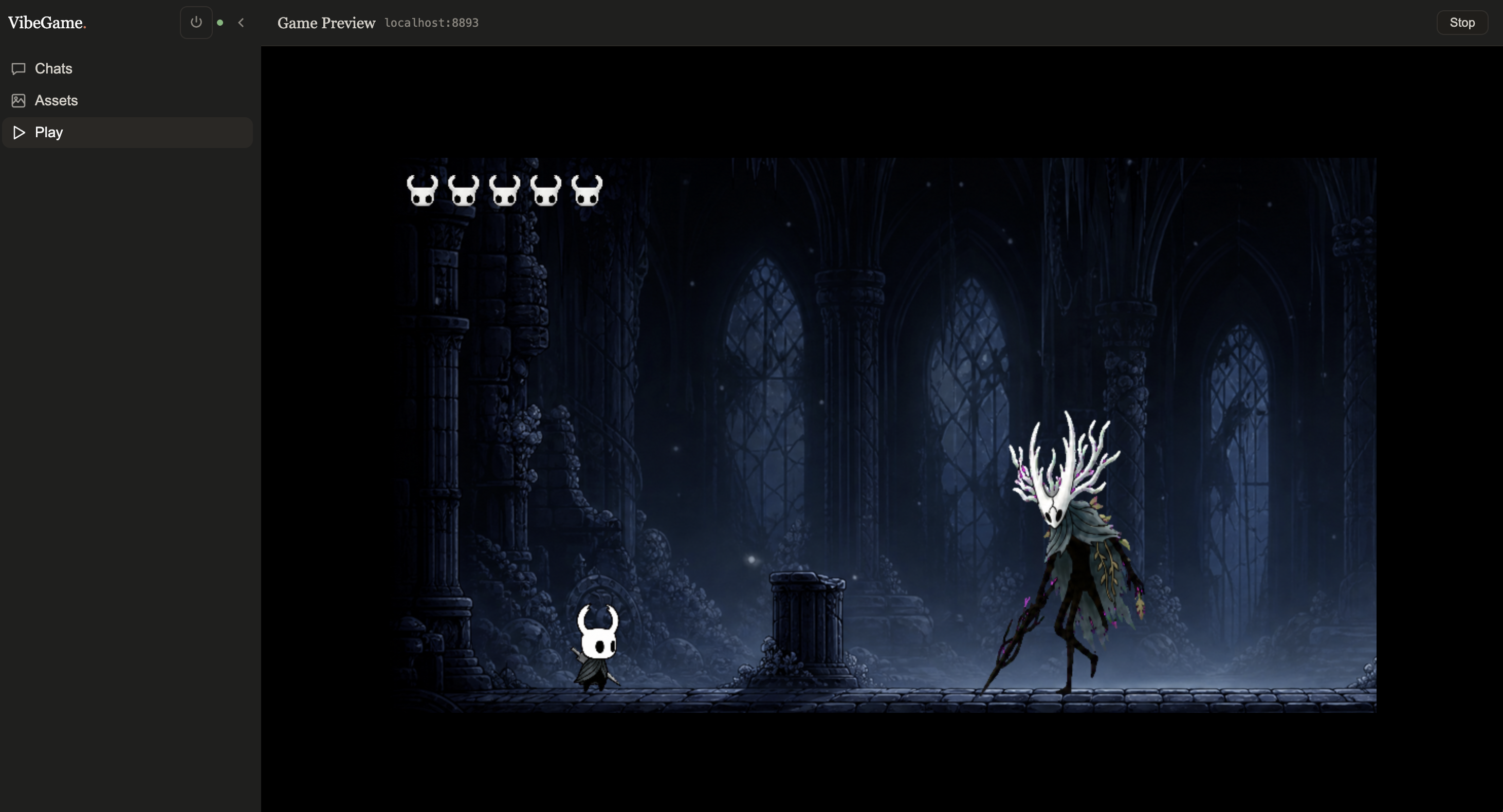1503x812 pixels.
Task: Click the fifth health mask icon
Action: (587, 190)
